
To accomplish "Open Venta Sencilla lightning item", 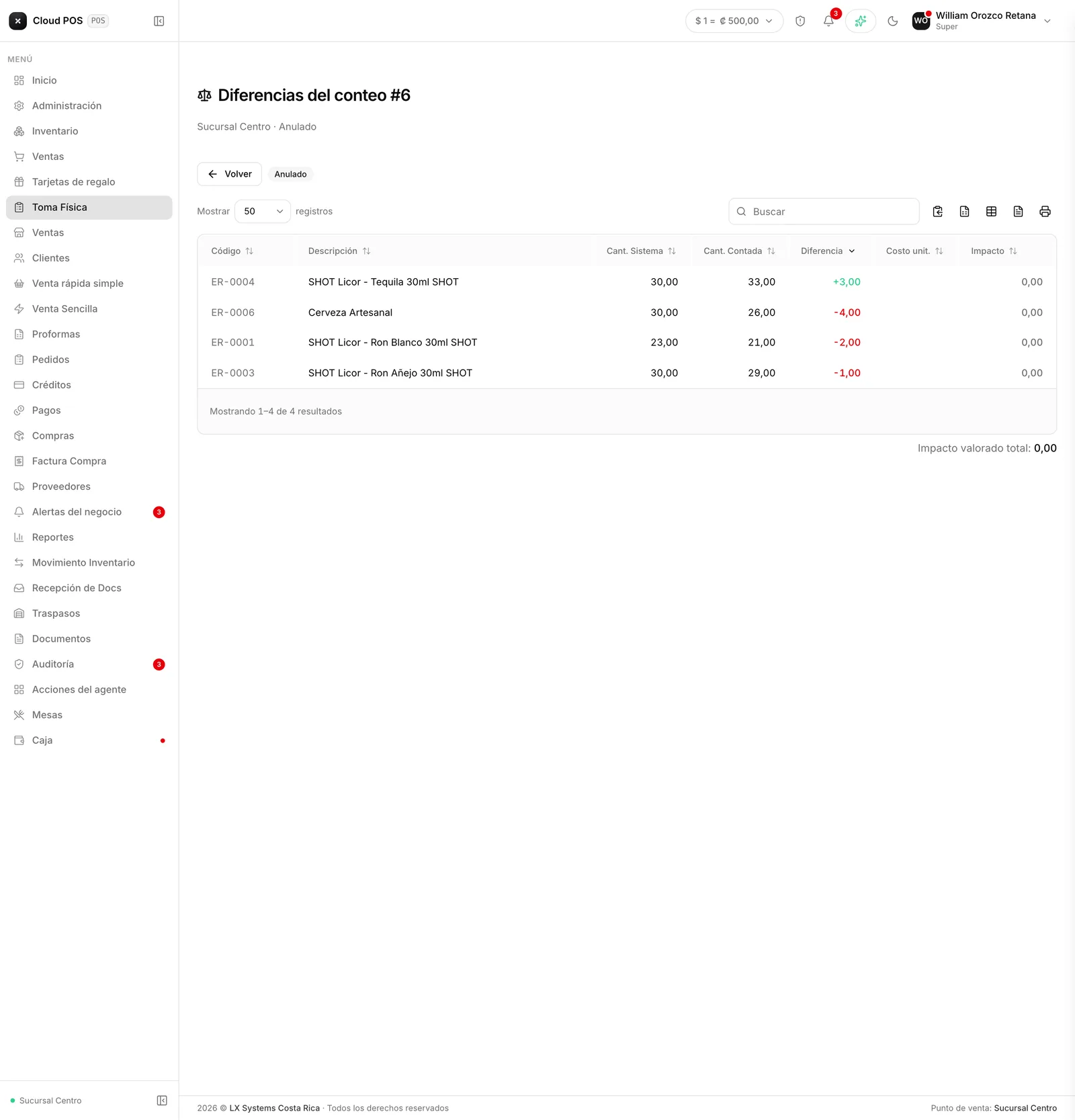I will [x=89, y=308].
